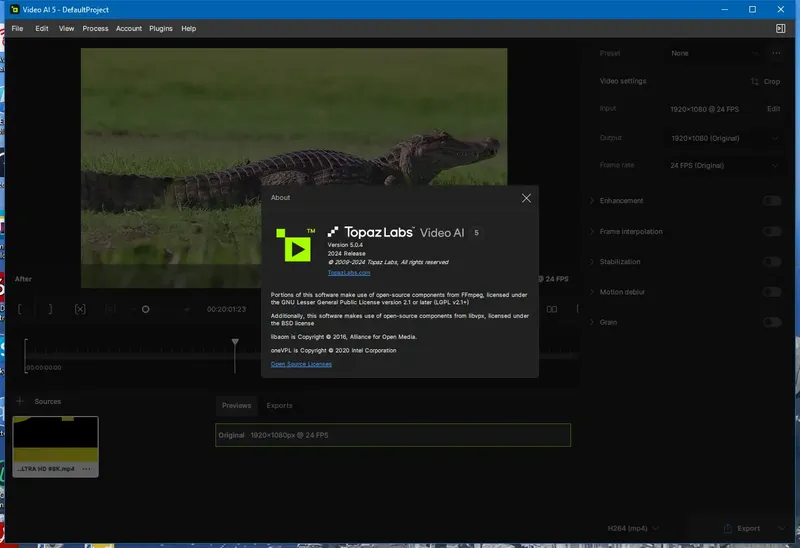
Task: Click the timeline playhead marker
Action: [235, 341]
